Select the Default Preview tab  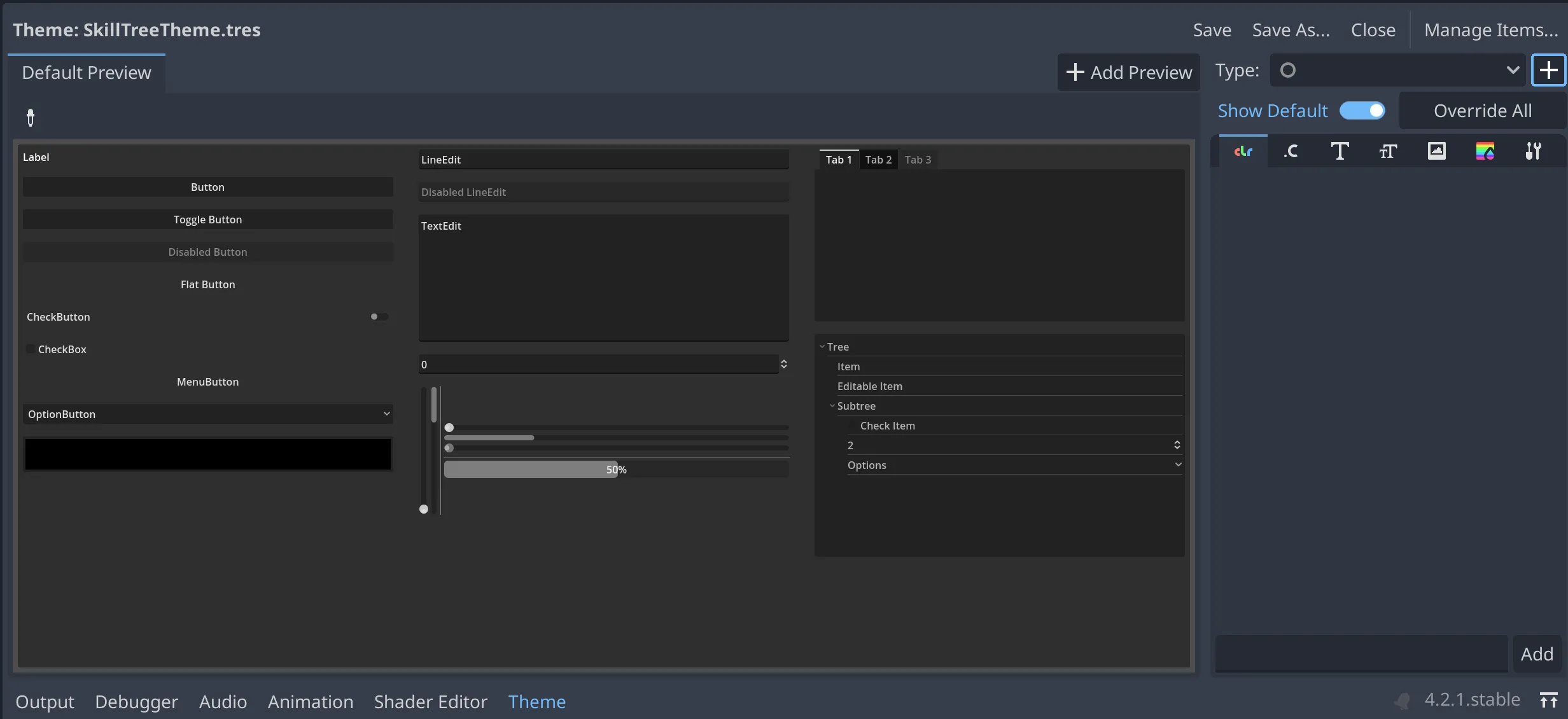click(x=87, y=73)
